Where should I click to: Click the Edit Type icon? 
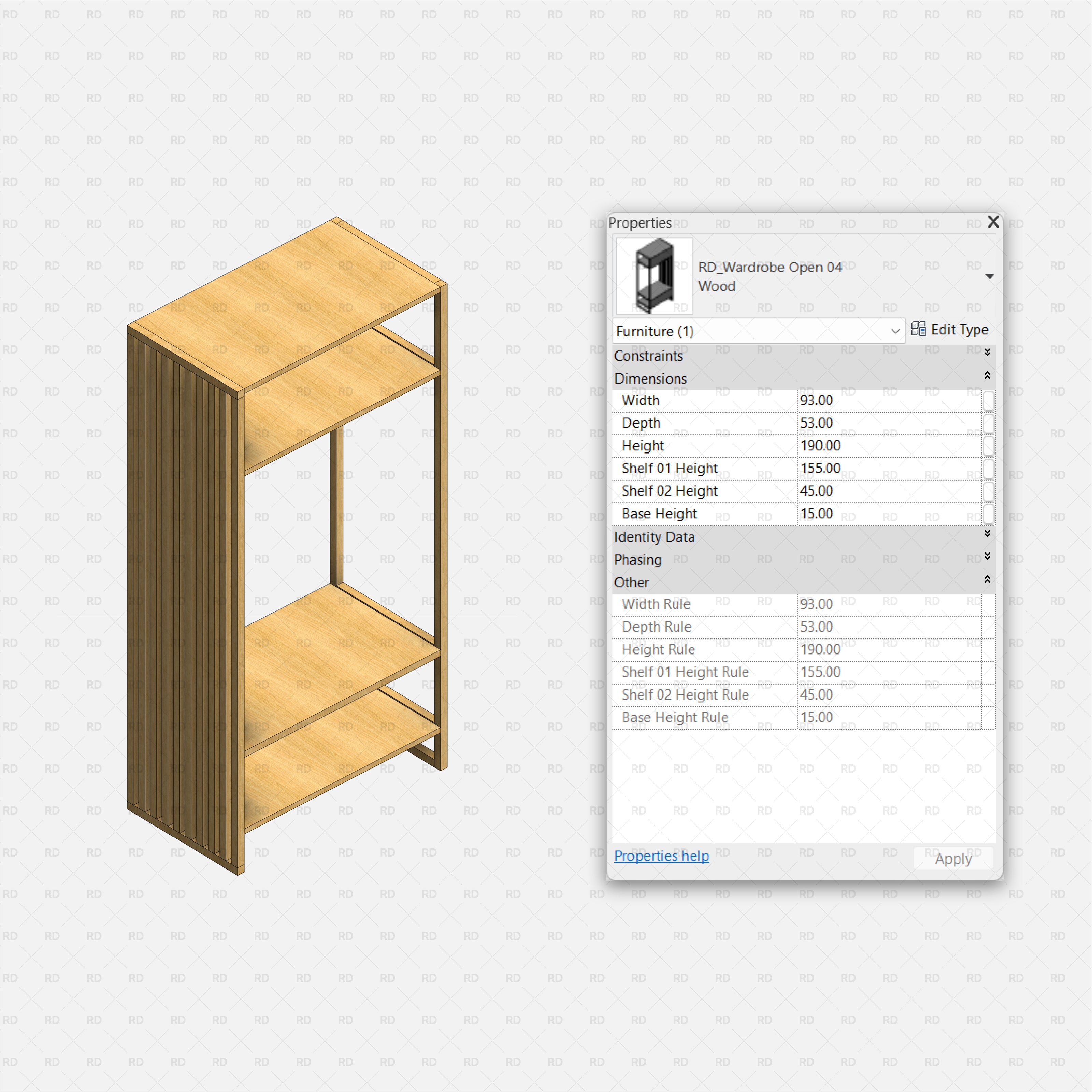(919, 330)
